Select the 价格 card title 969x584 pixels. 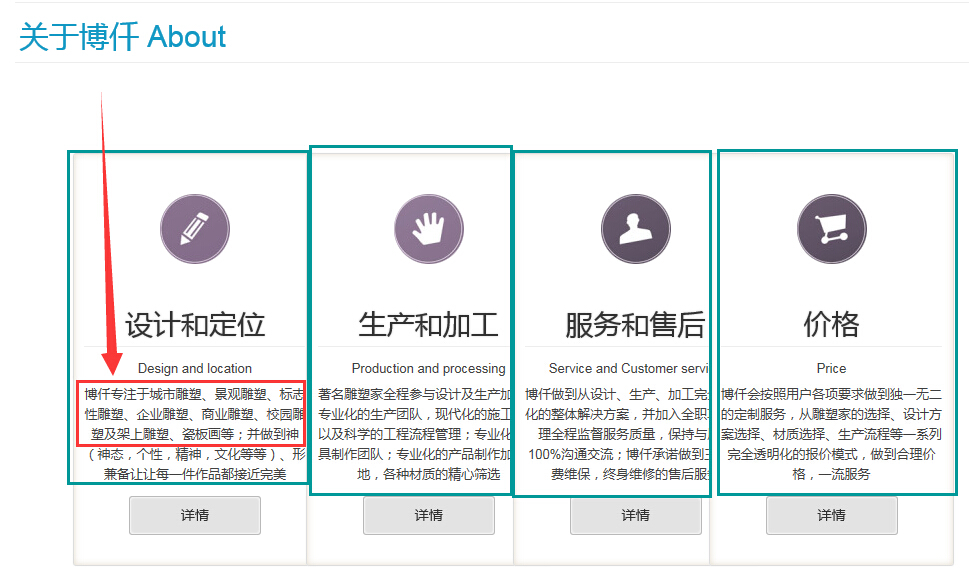pos(831,325)
